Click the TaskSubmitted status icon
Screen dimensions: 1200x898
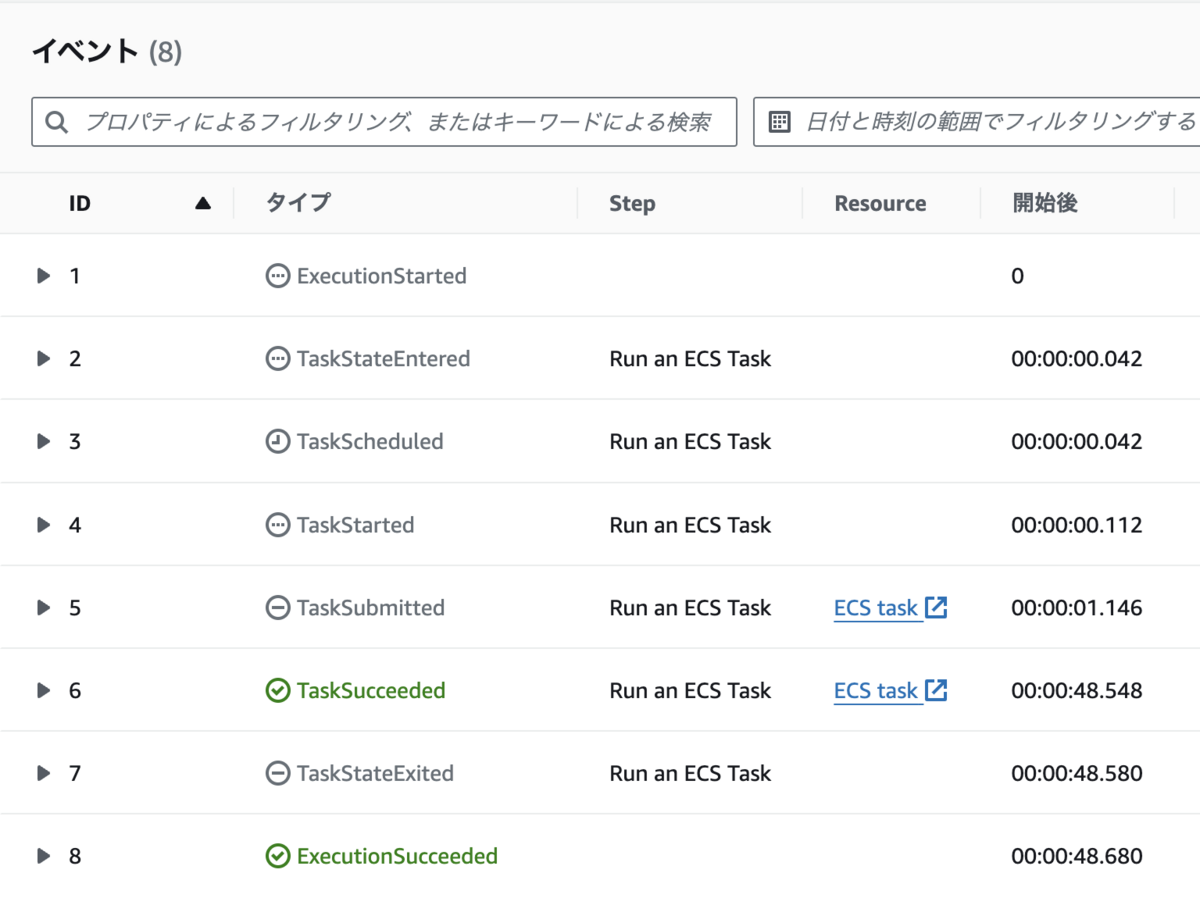(x=277, y=608)
